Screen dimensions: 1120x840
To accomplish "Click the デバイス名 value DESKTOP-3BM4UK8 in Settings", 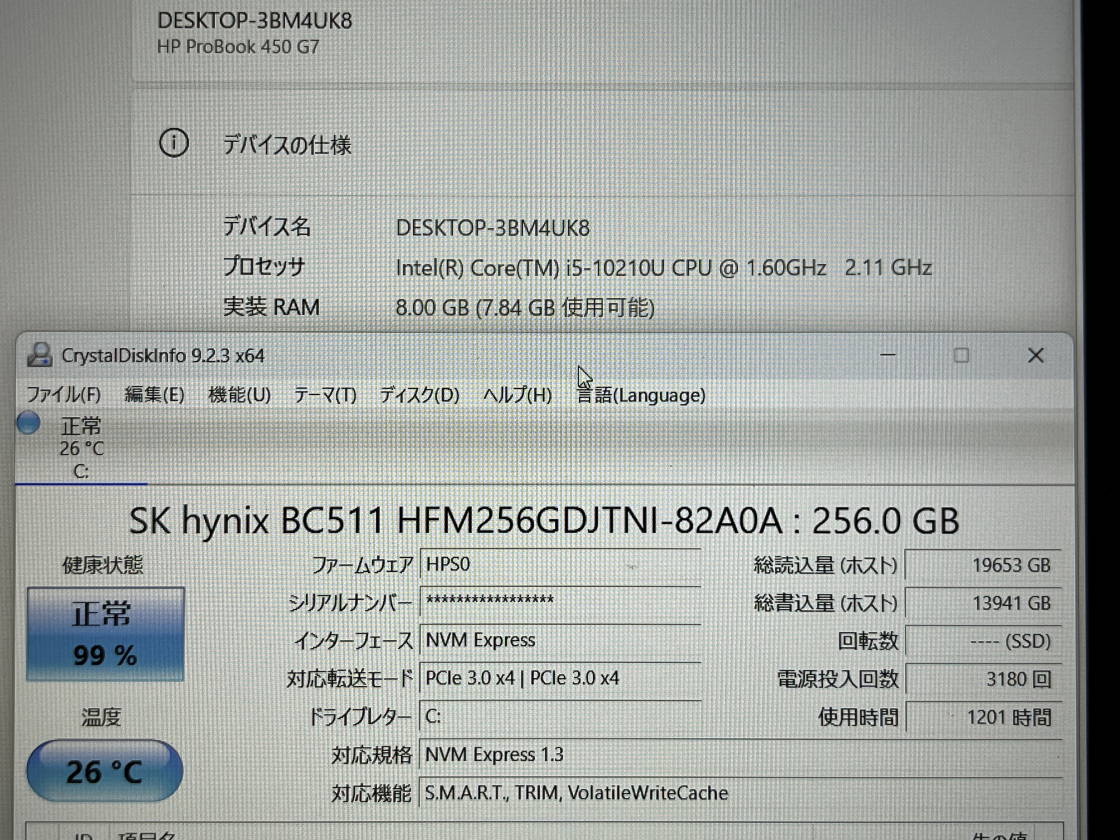I will point(493,228).
